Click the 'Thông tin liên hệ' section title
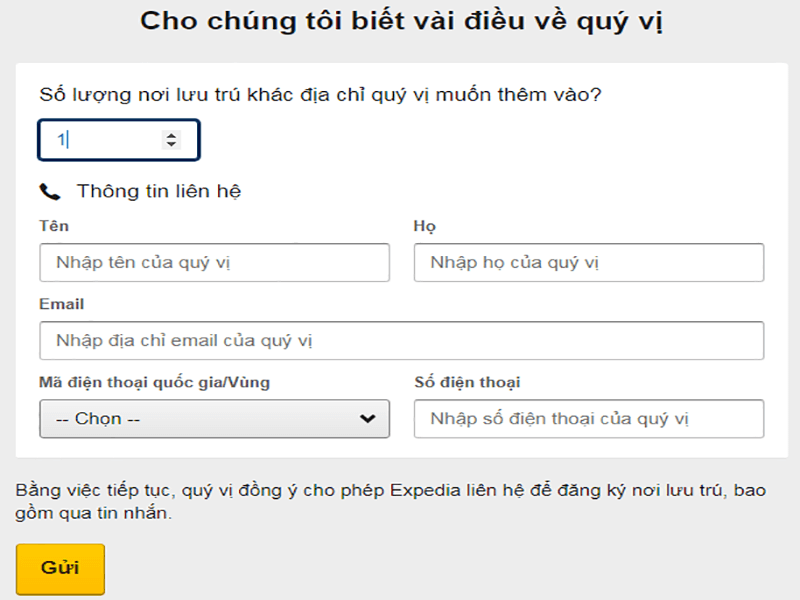Screen dimensions: 800x600 (x=159, y=191)
